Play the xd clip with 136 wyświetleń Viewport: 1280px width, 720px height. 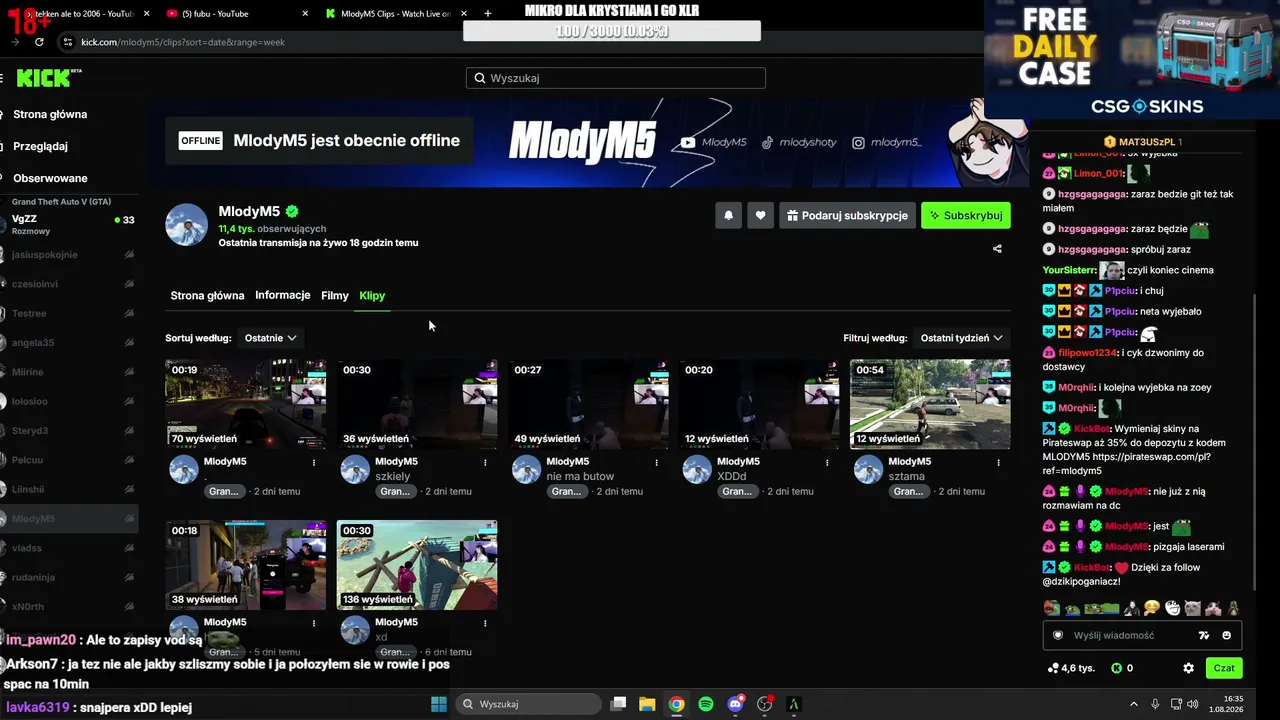pos(417,565)
